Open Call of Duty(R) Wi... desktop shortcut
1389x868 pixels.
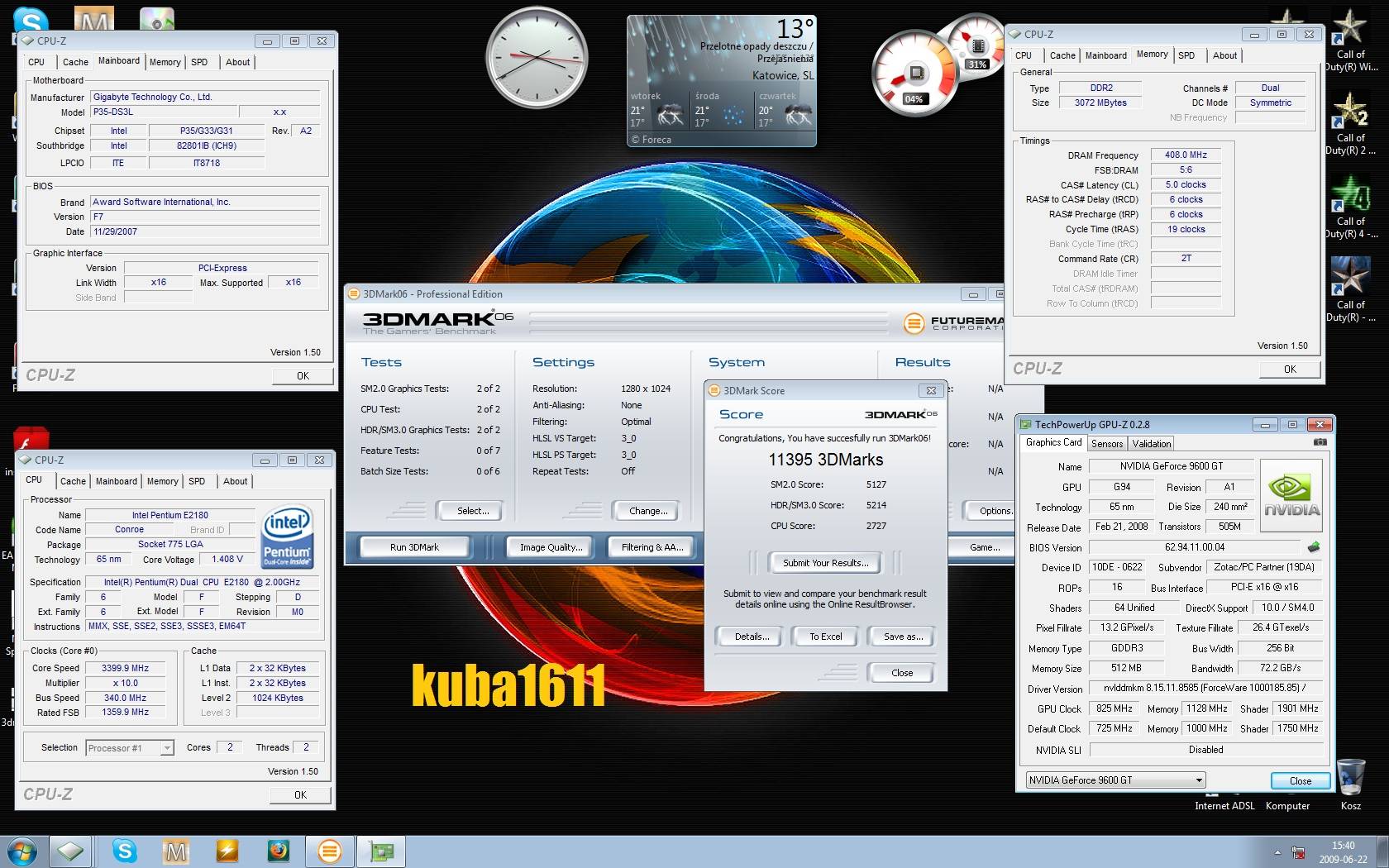(1350, 38)
